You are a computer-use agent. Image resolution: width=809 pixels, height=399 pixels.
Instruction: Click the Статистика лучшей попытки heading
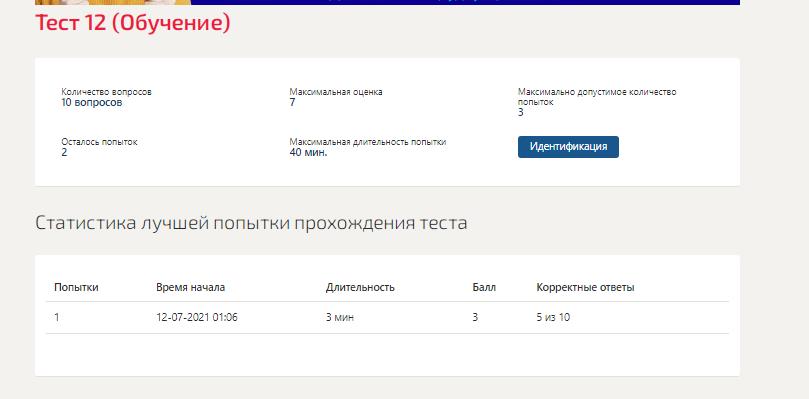point(251,223)
